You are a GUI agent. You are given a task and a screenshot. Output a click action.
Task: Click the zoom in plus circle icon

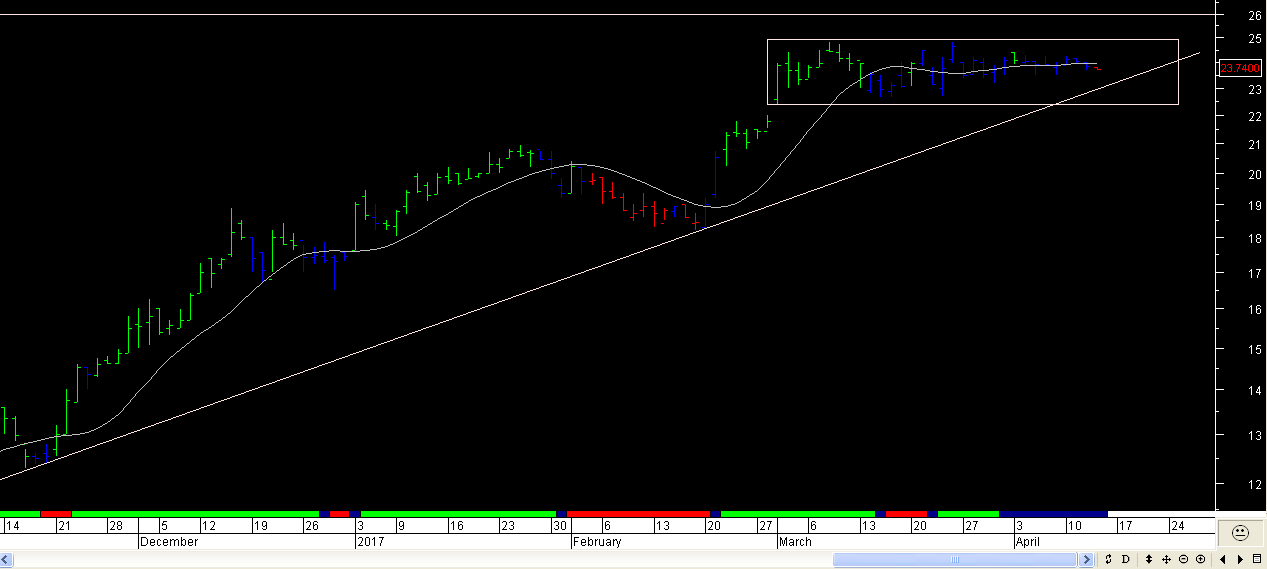(x=1200, y=559)
